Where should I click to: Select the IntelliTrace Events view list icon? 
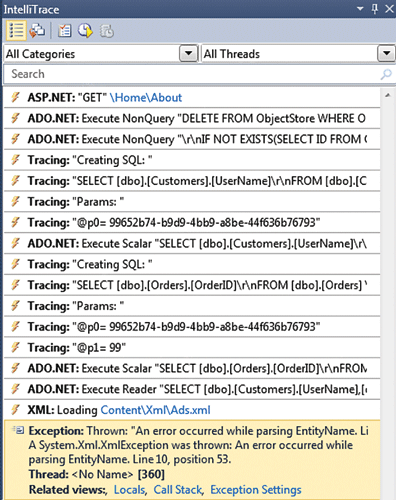pyautogui.click(x=16, y=31)
